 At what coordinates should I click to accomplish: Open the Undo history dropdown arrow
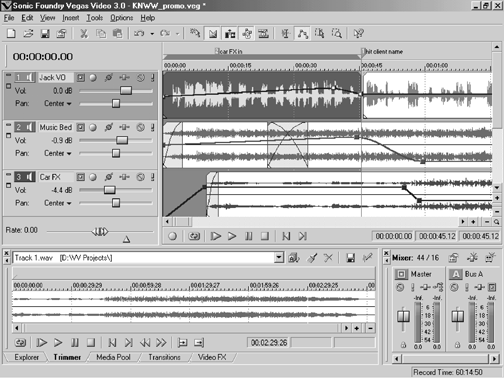152,34
